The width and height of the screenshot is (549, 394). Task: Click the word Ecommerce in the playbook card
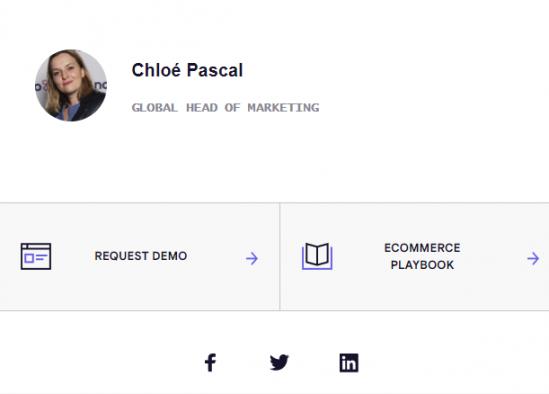point(422,248)
